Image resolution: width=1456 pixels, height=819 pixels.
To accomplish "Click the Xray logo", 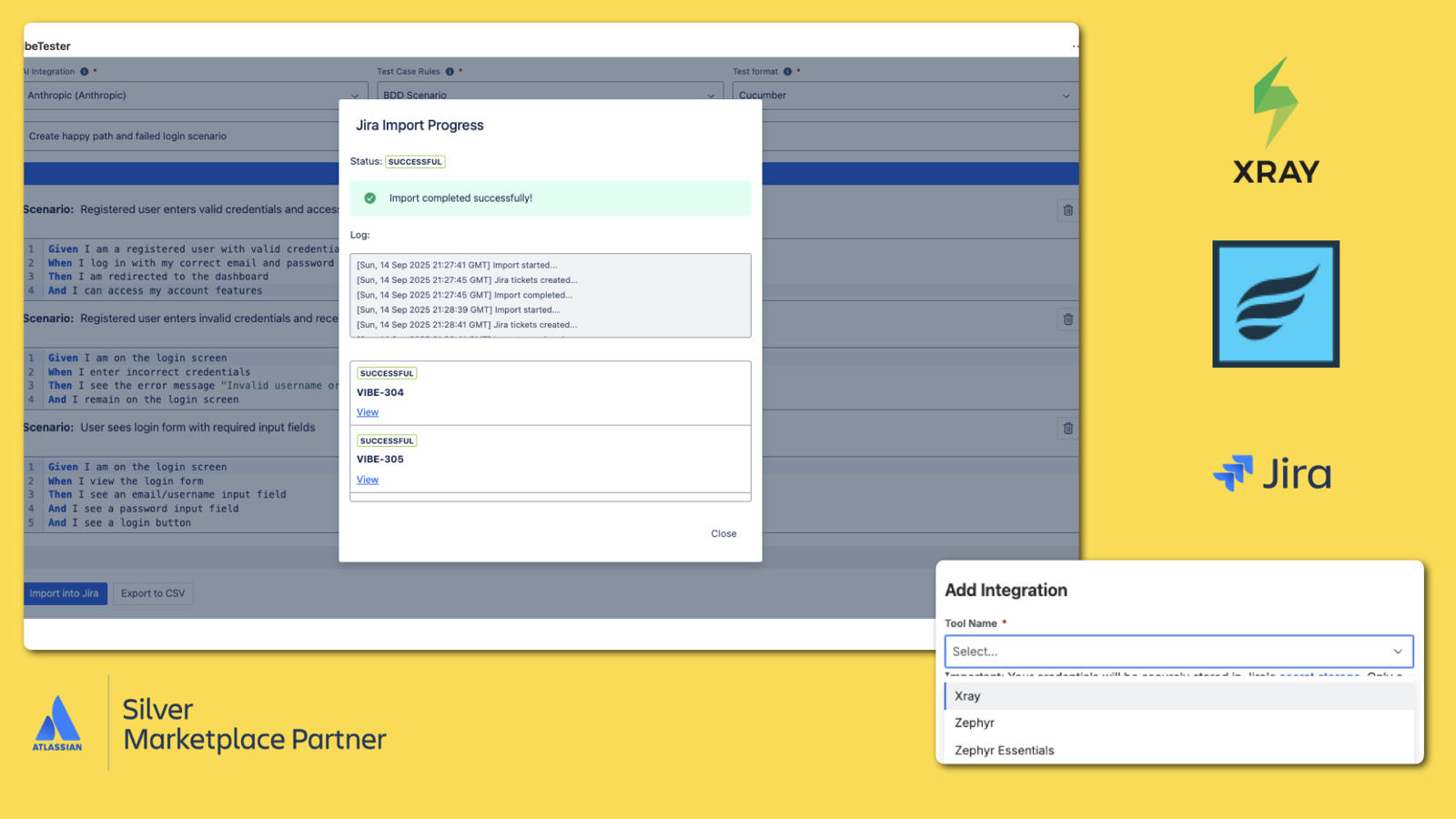I will (x=1276, y=118).
